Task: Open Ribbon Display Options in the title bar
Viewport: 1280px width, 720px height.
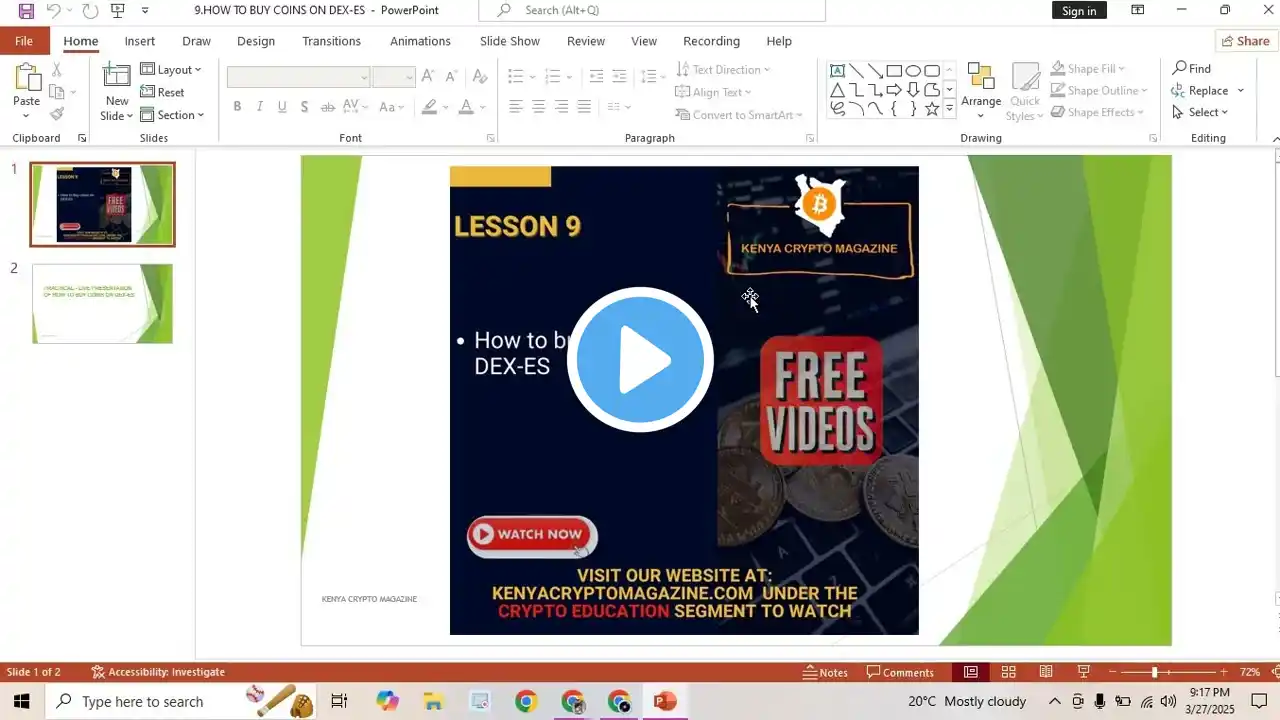Action: pos(1138,10)
